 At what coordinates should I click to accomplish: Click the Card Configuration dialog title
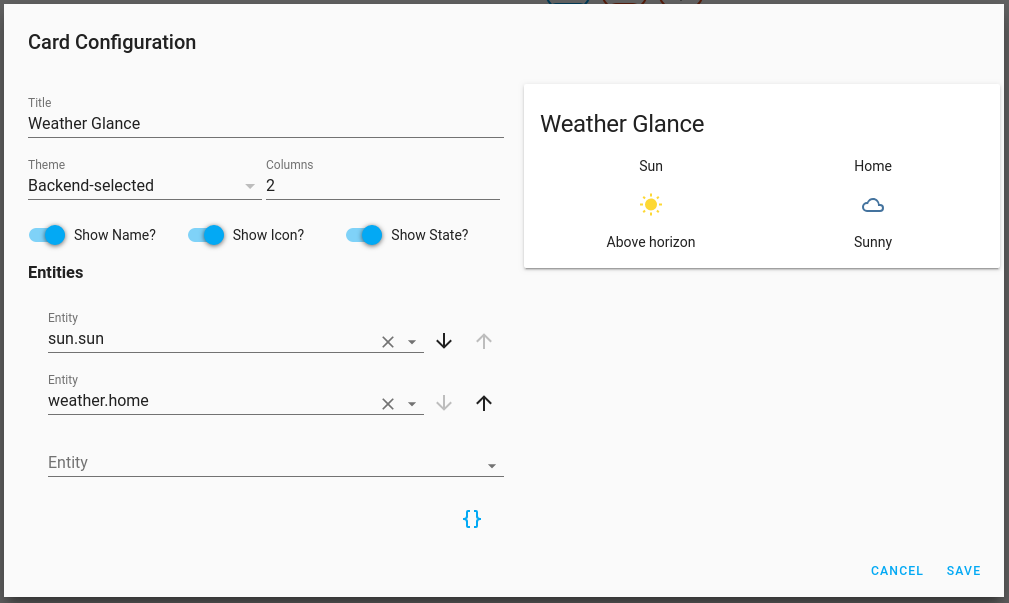pos(112,42)
